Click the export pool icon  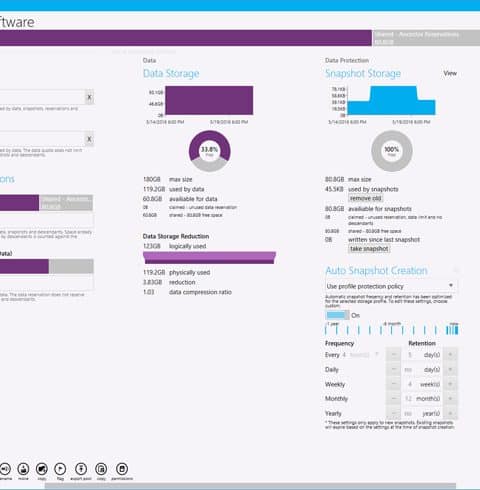[x=81, y=469]
